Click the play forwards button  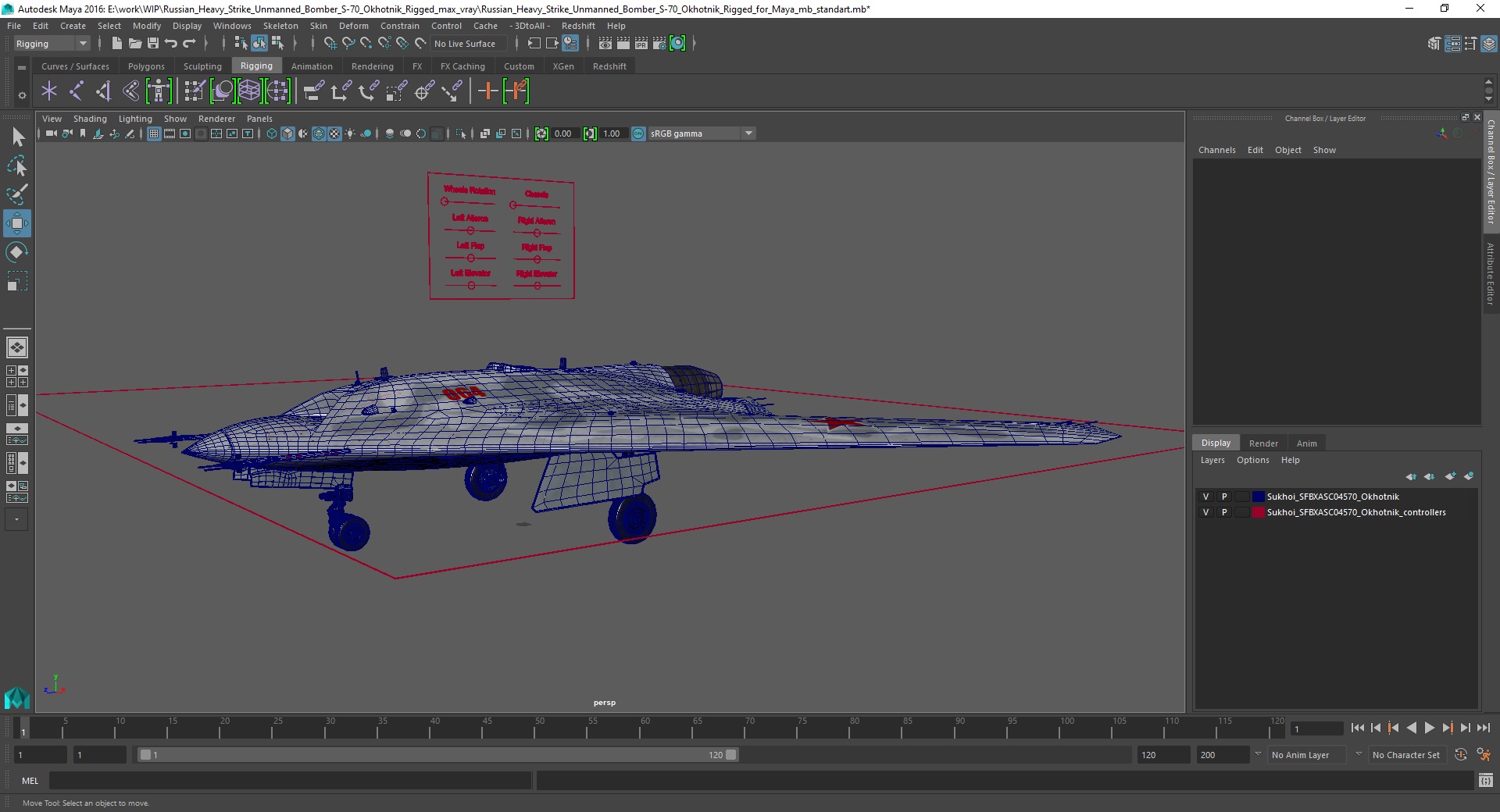[x=1429, y=728]
